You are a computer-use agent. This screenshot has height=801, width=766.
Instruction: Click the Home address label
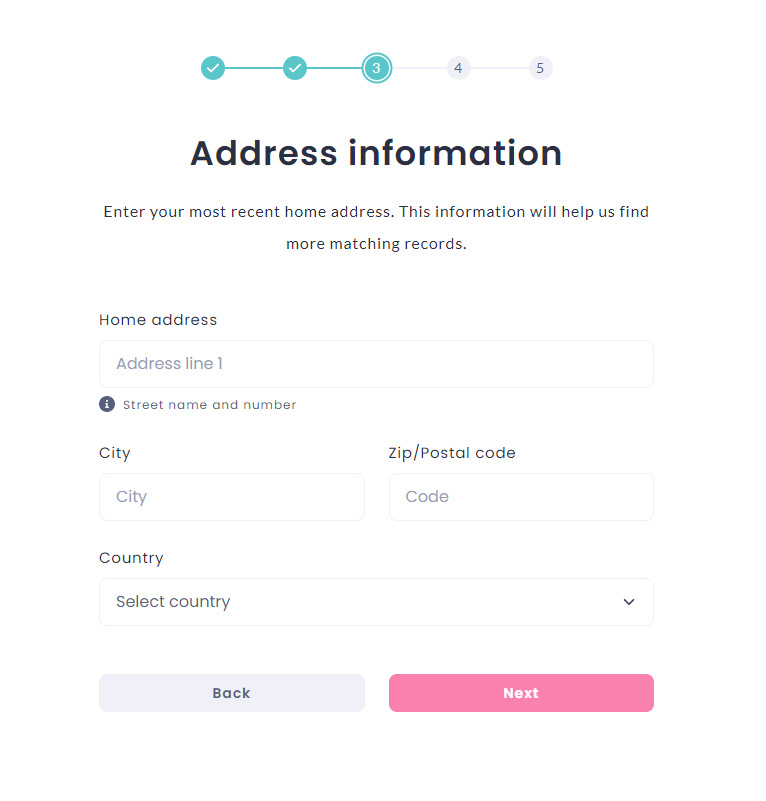158,320
